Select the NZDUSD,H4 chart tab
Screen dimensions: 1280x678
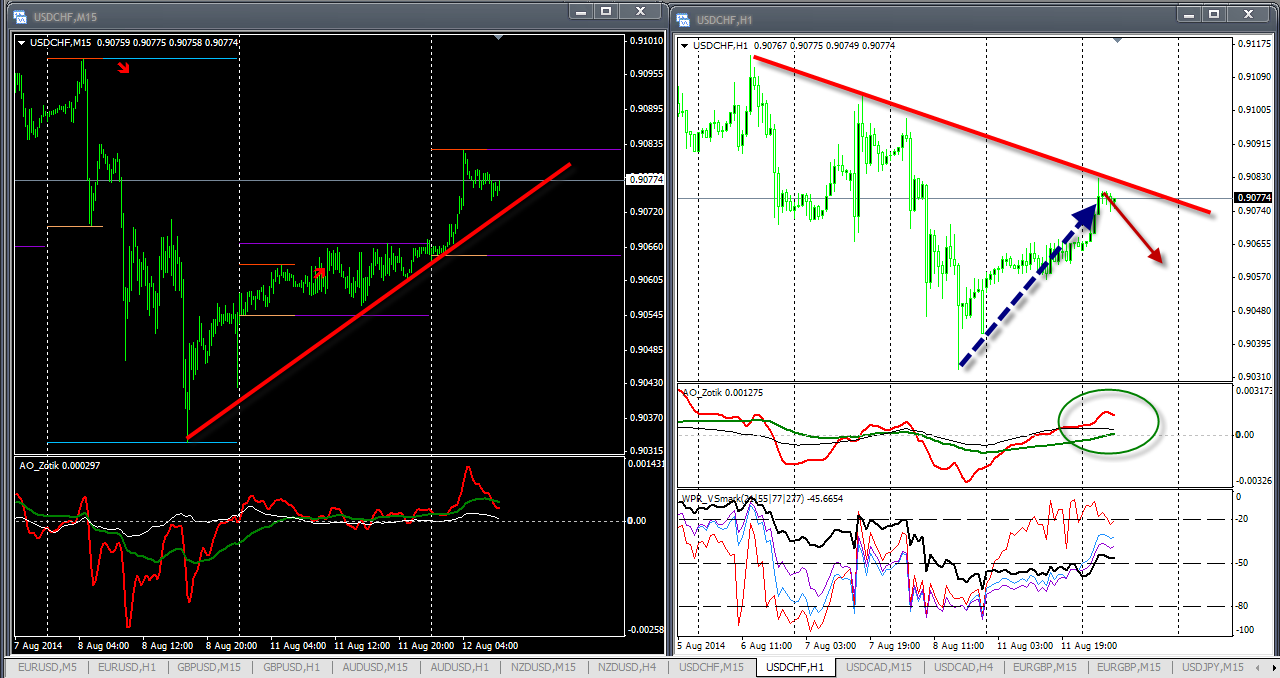tap(628, 667)
